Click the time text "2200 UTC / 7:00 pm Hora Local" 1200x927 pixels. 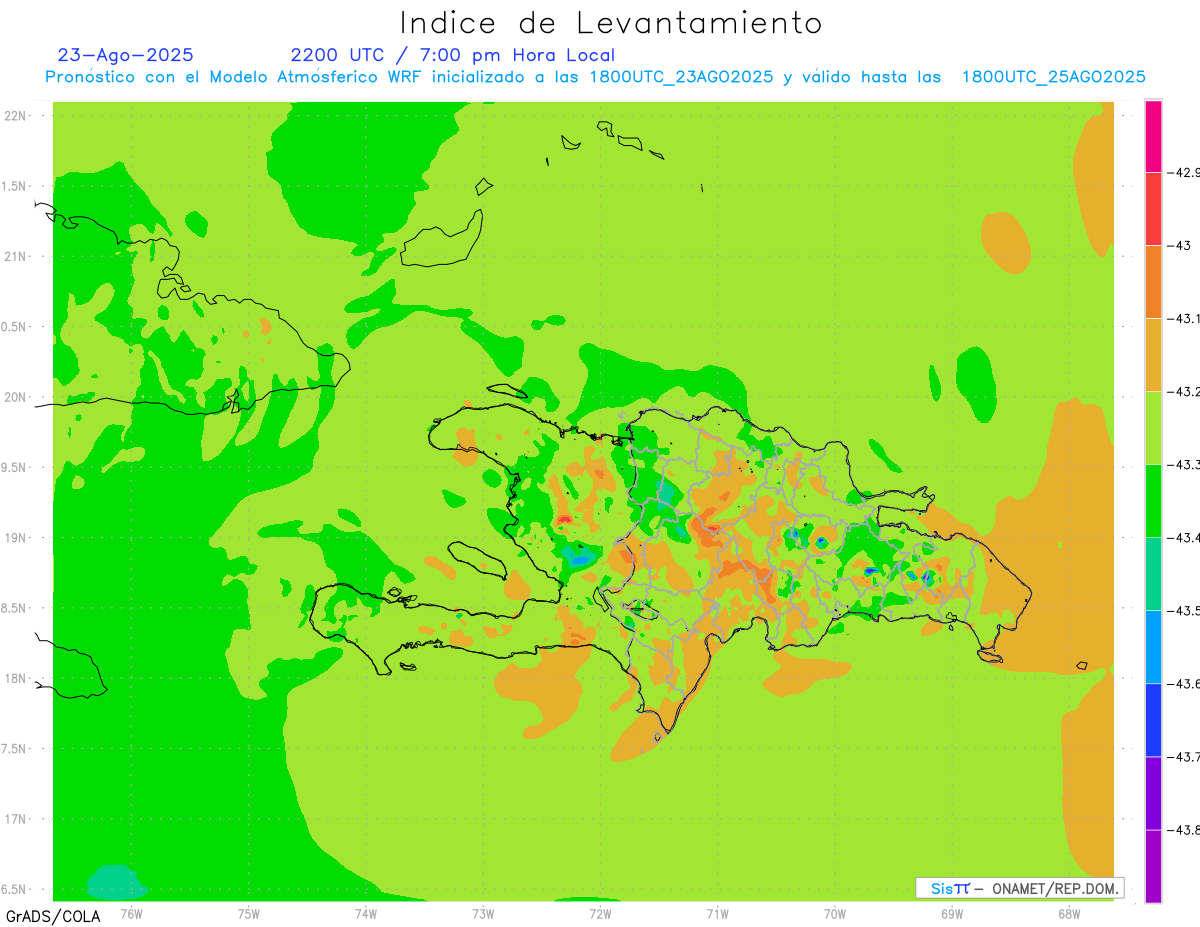coord(453,55)
